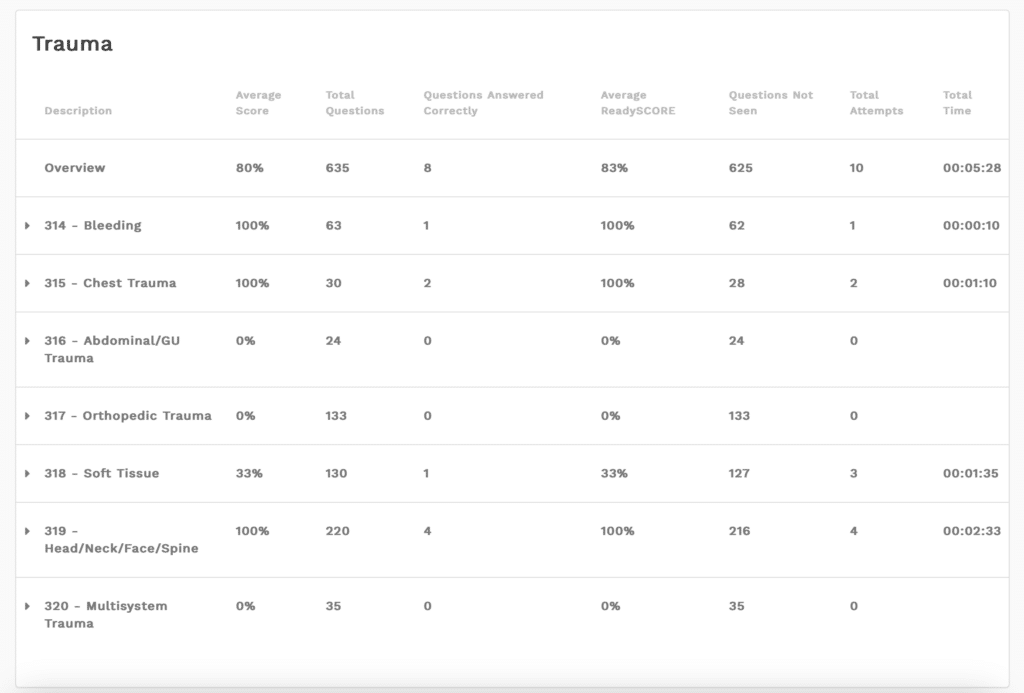Viewport: 1024px width, 693px height.
Task: Select the 317 - Orthopedic Trauma label
Action: (x=128, y=416)
